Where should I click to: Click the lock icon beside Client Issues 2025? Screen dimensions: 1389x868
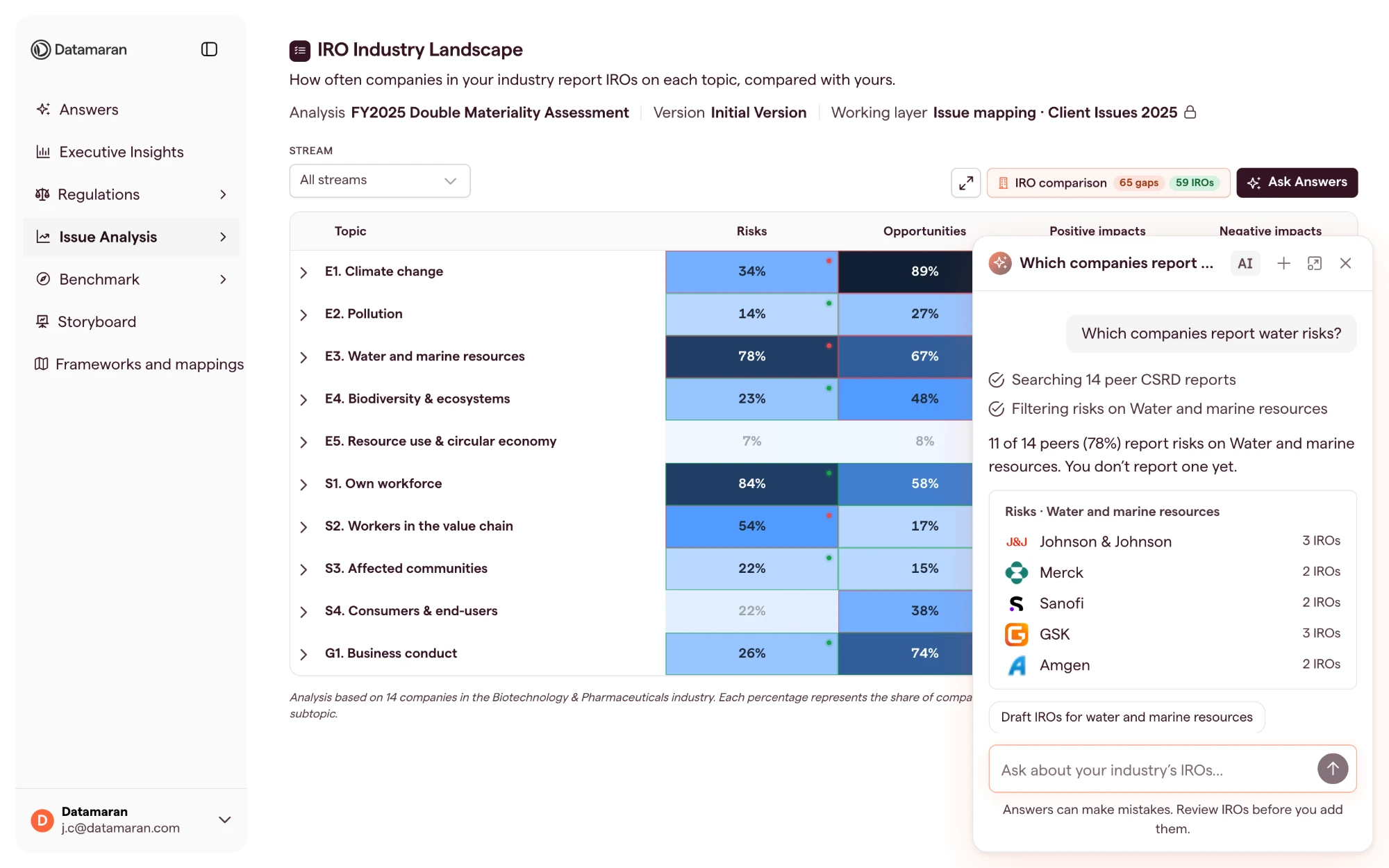tap(1190, 112)
